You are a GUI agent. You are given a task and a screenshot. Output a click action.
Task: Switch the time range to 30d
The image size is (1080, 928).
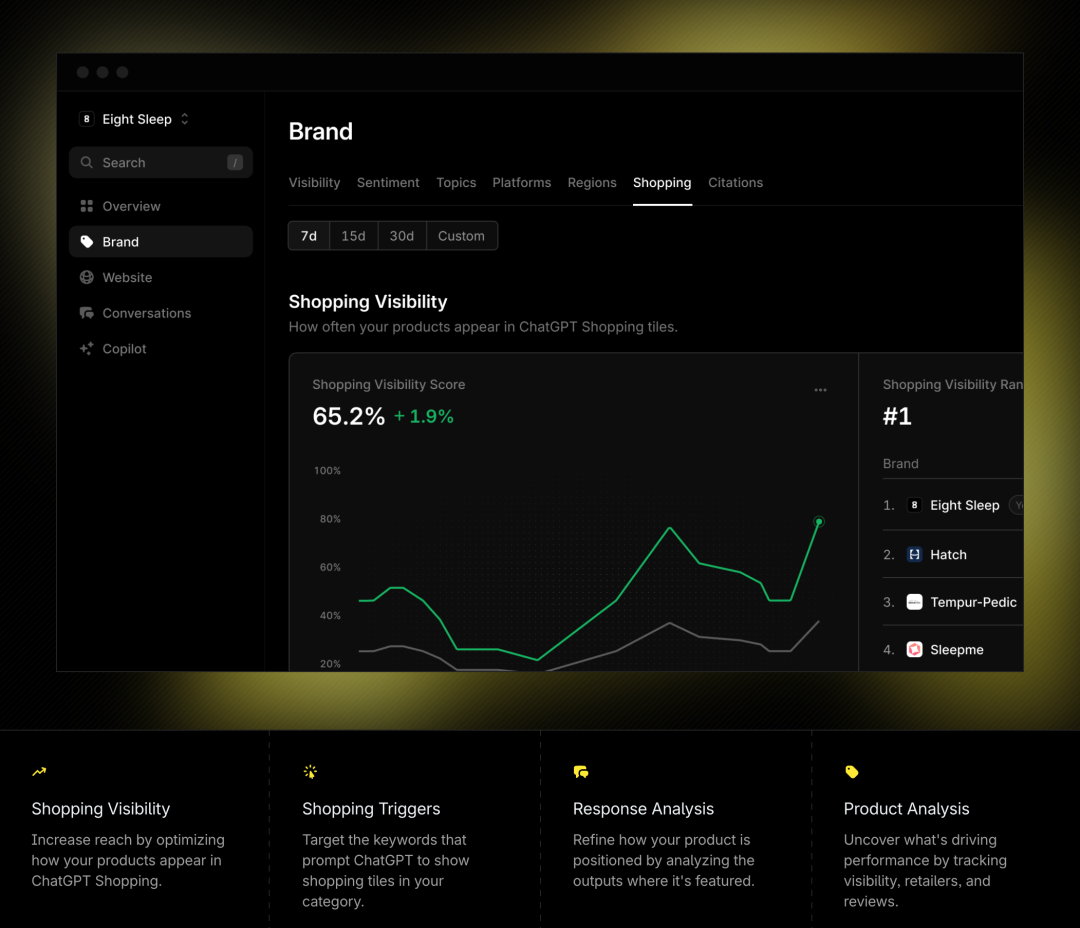[x=402, y=236]
